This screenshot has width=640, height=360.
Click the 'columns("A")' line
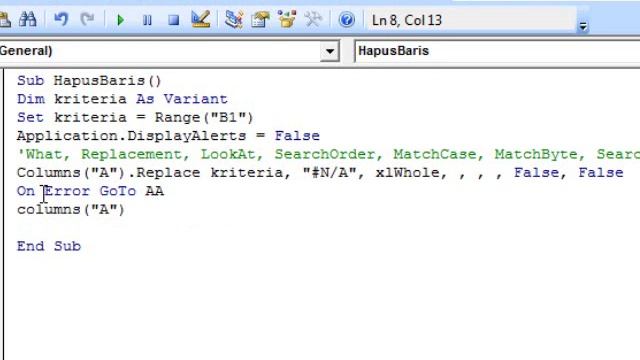click(x=71, y=209)
